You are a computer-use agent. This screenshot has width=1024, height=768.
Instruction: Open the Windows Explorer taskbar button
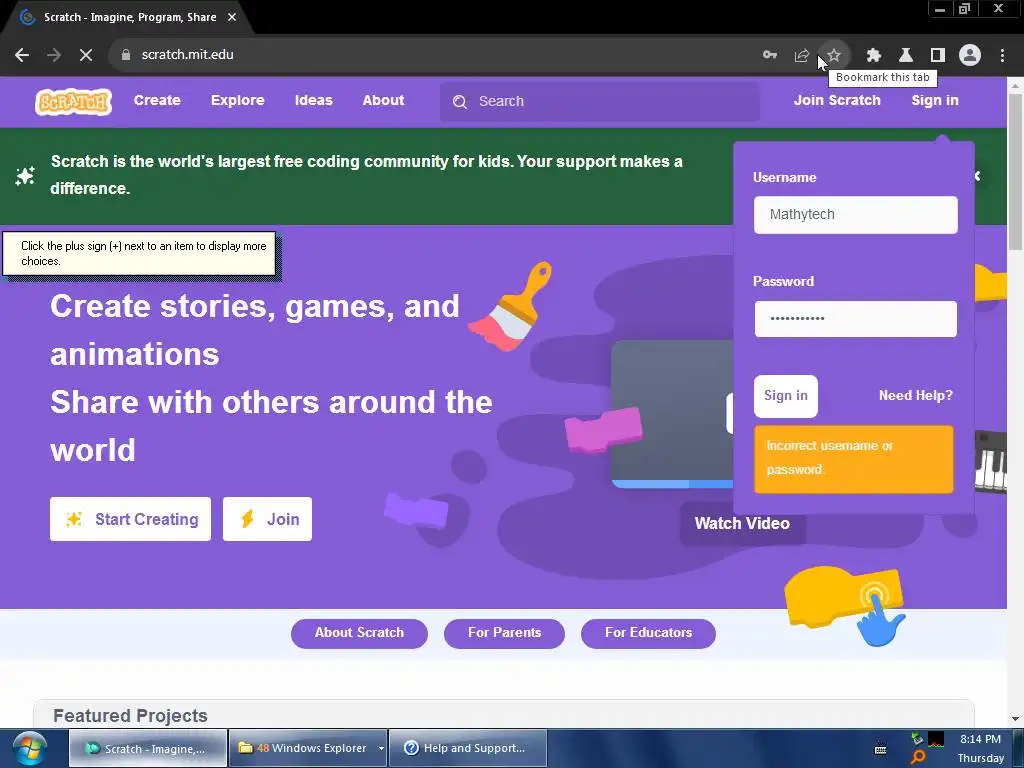tap(303, 748)
